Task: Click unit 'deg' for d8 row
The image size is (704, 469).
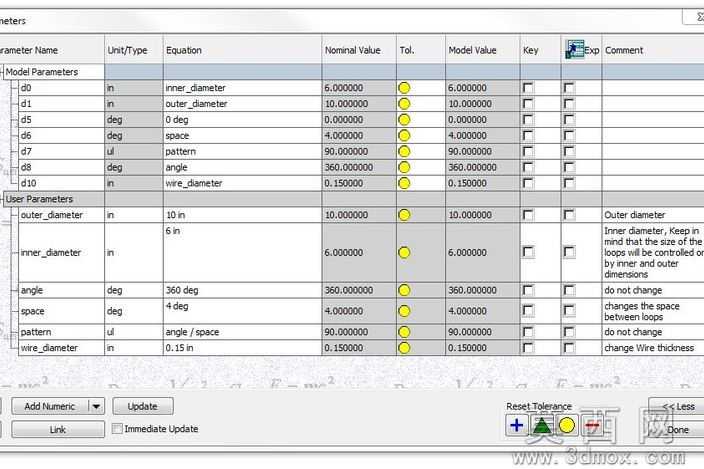Action: coord(134,167)
